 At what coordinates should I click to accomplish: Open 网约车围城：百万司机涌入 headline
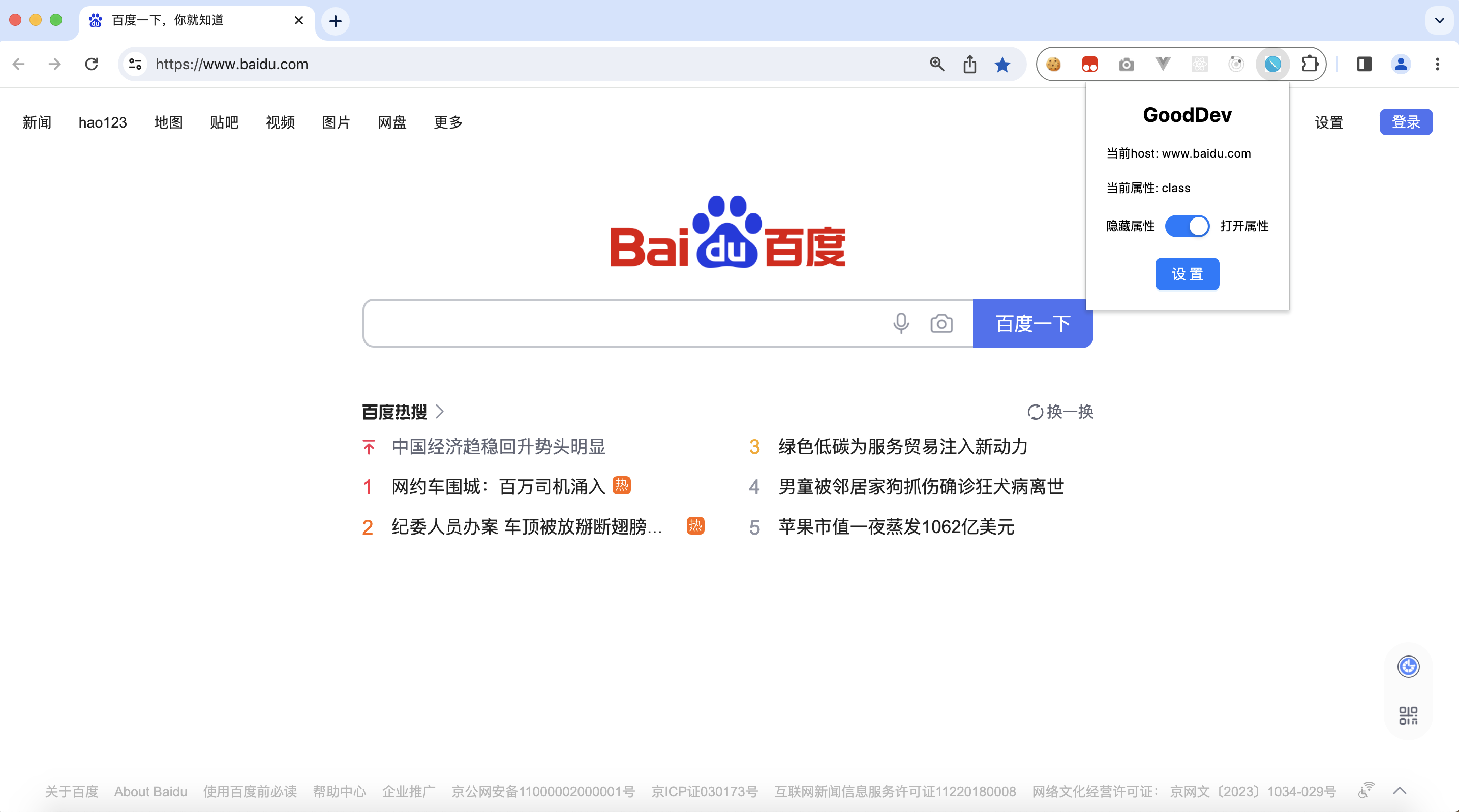498,486
